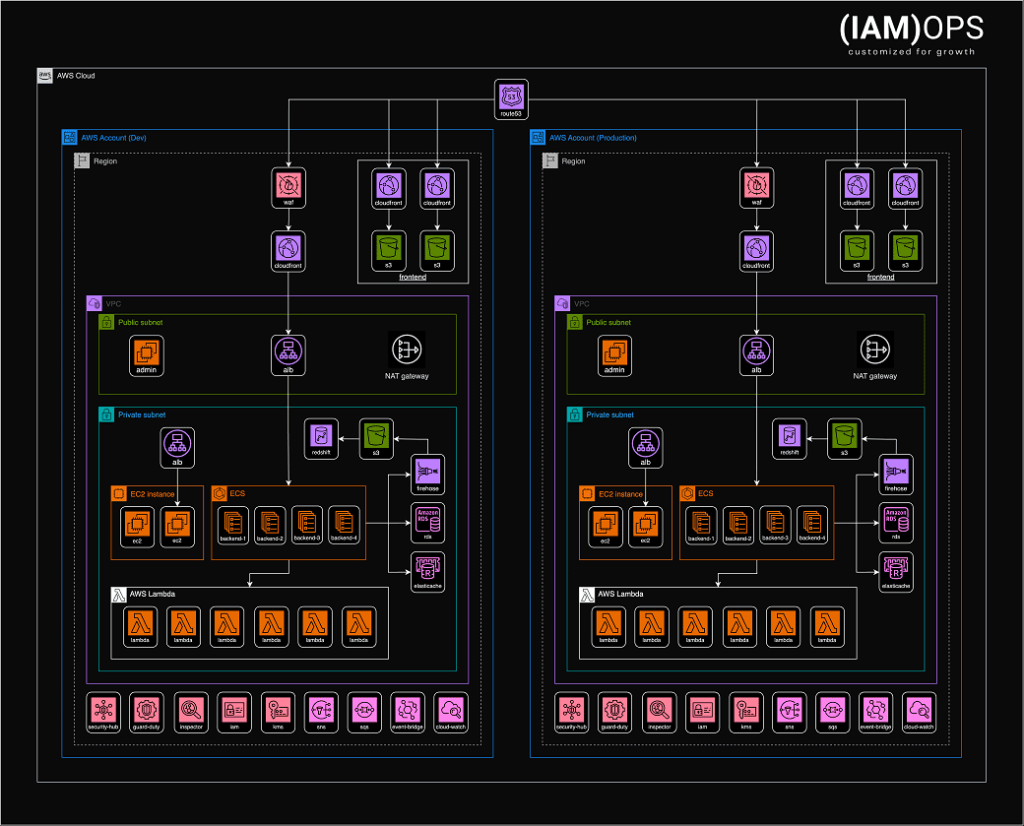Click the NAT gateway in Production account
Image resolution: width=1024 pixels, height=826 pixels.
click(x=875, y=349)
